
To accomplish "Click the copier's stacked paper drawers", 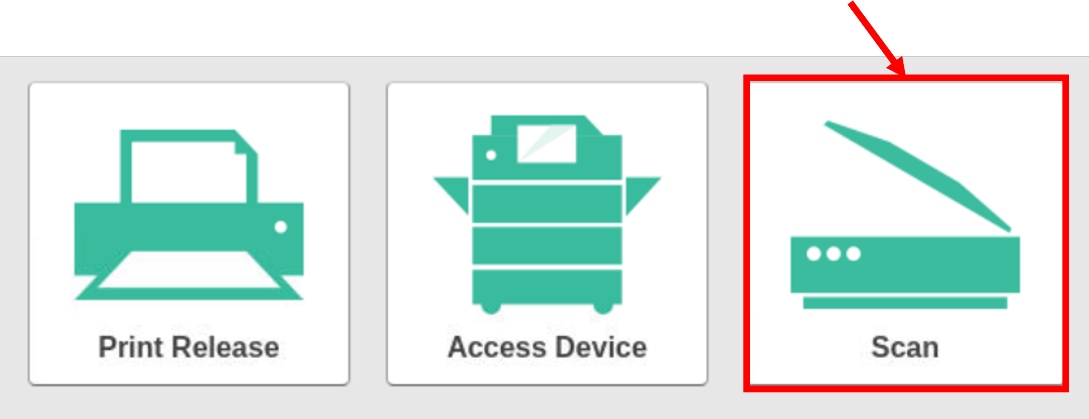I will pos(547,243).
